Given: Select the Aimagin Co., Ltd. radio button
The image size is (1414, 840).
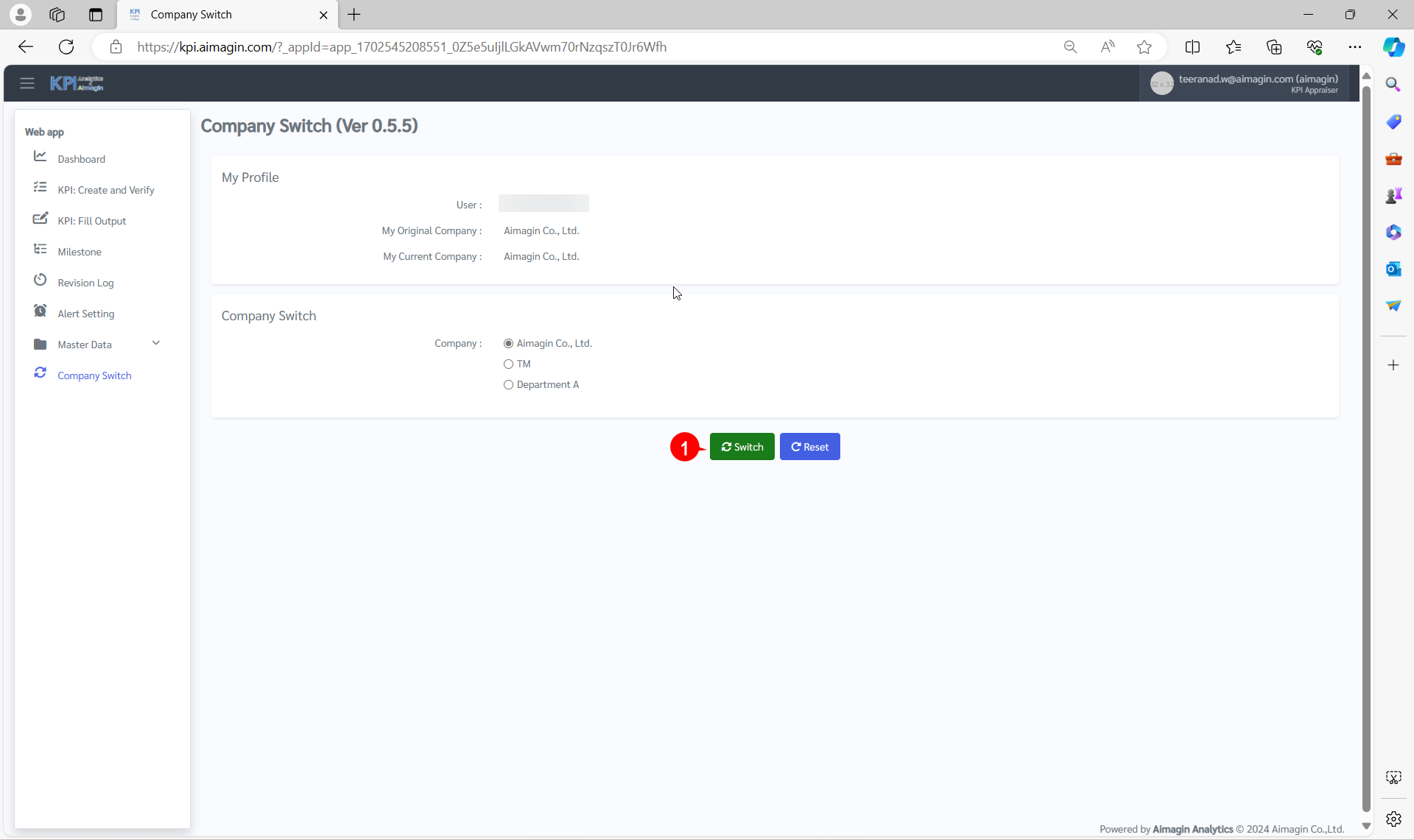Looking at the screenshot, I should (x=508, y=344).
